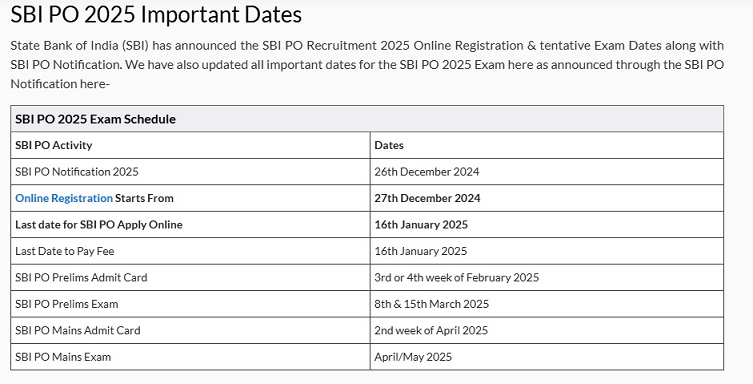
Task: Click the SBI PO Activity column header
Action: [x=190, y=145]
